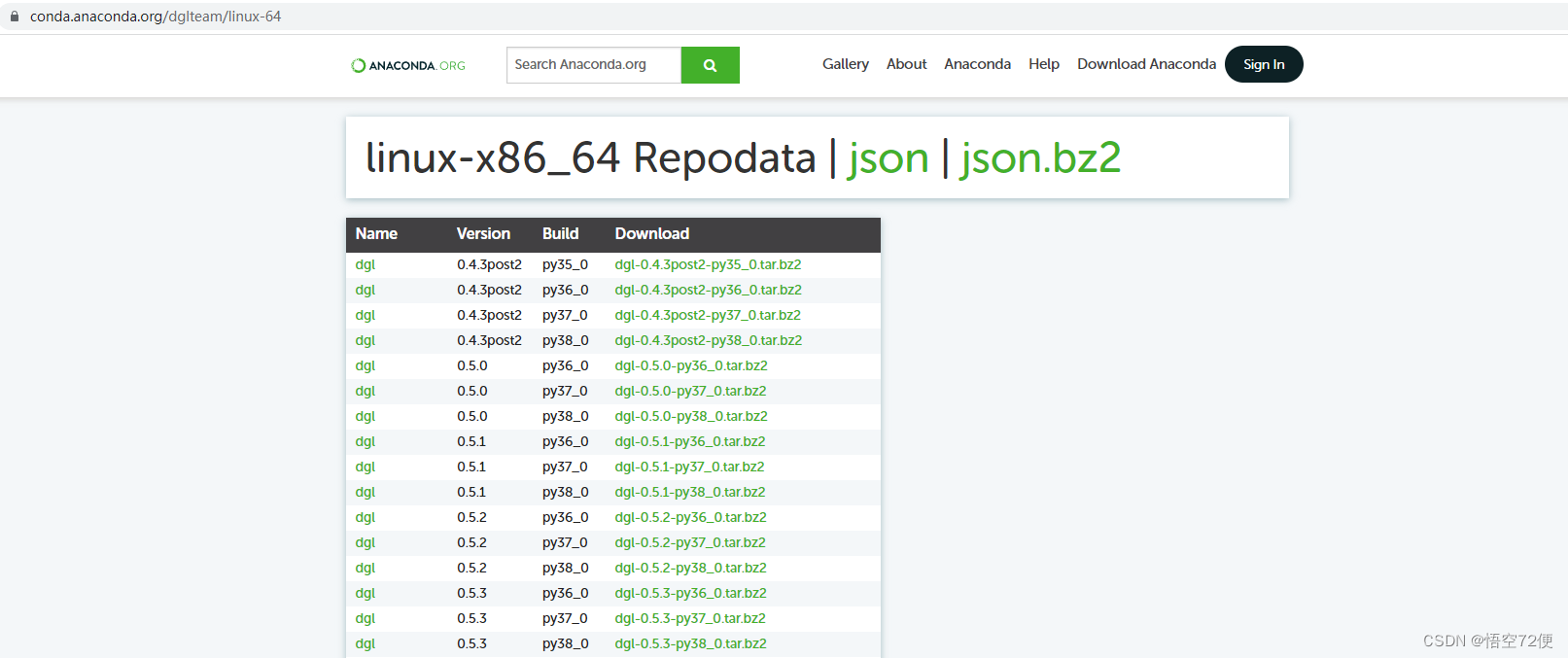
Task: Open dgl name link in 0.5.3 py38_0 row
Action: 366,643
